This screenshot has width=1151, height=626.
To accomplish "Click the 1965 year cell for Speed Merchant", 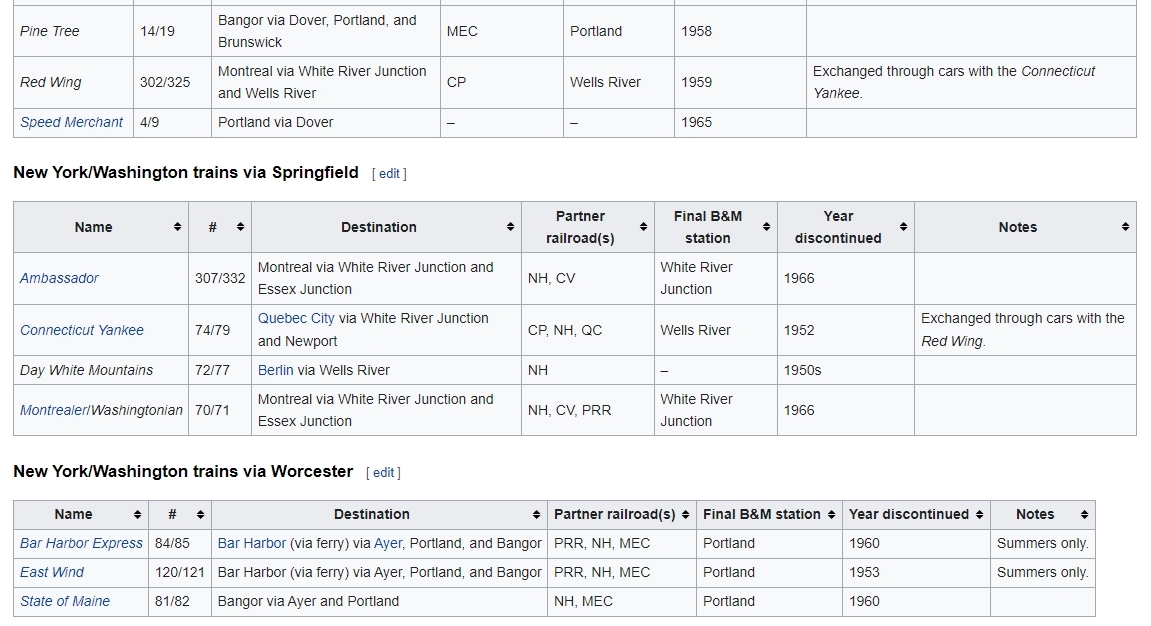I will coord(740,123).
